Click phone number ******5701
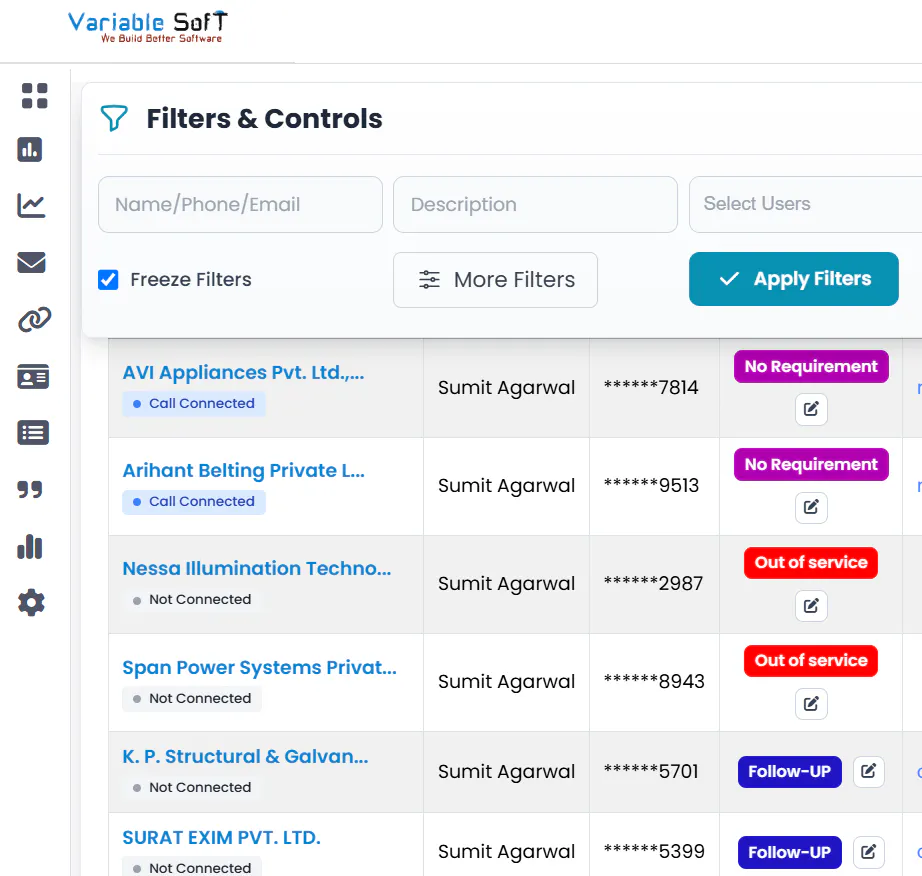The image size is (922, 876). pyautogui.click(x=651, y=771)
